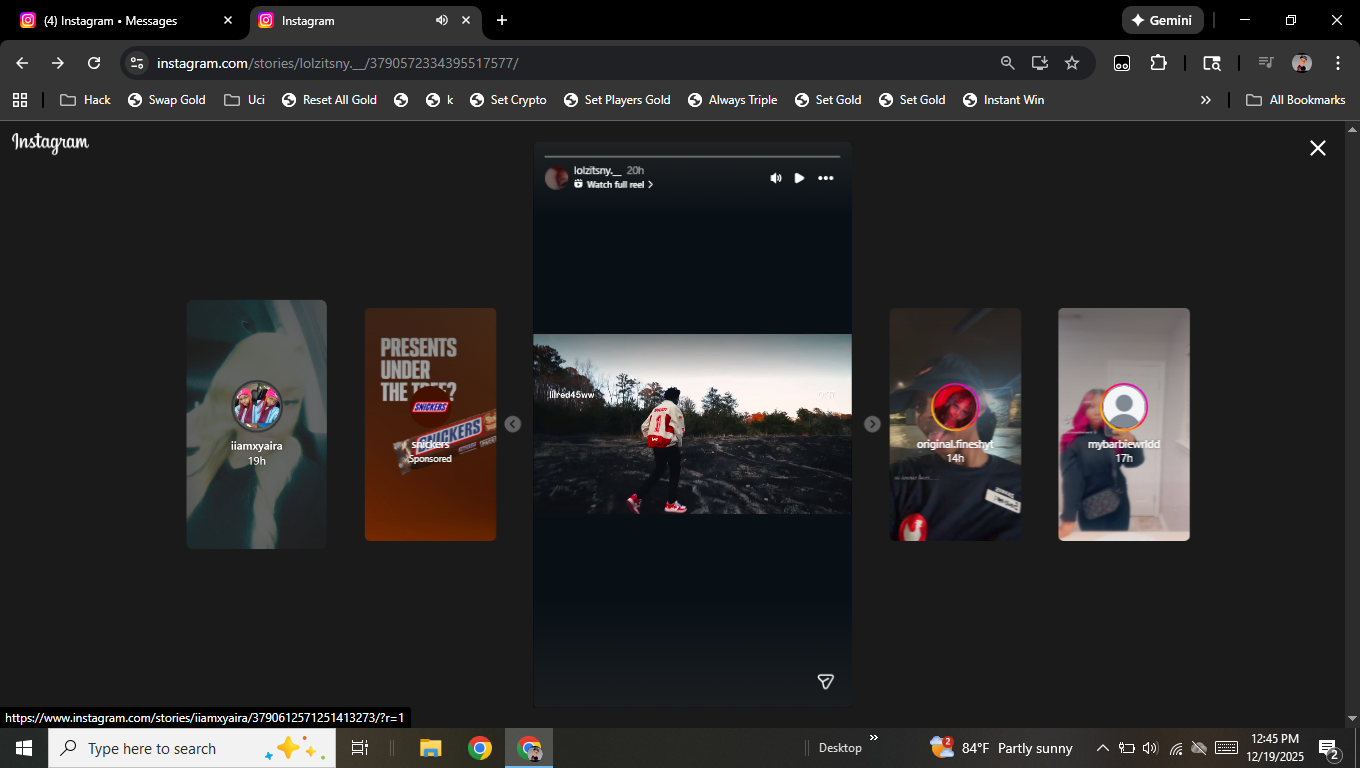Image resolution: width=1360 pixels, height=768 pixels.
Task: Click Reset All Gold bookmark
Action: 329,100
